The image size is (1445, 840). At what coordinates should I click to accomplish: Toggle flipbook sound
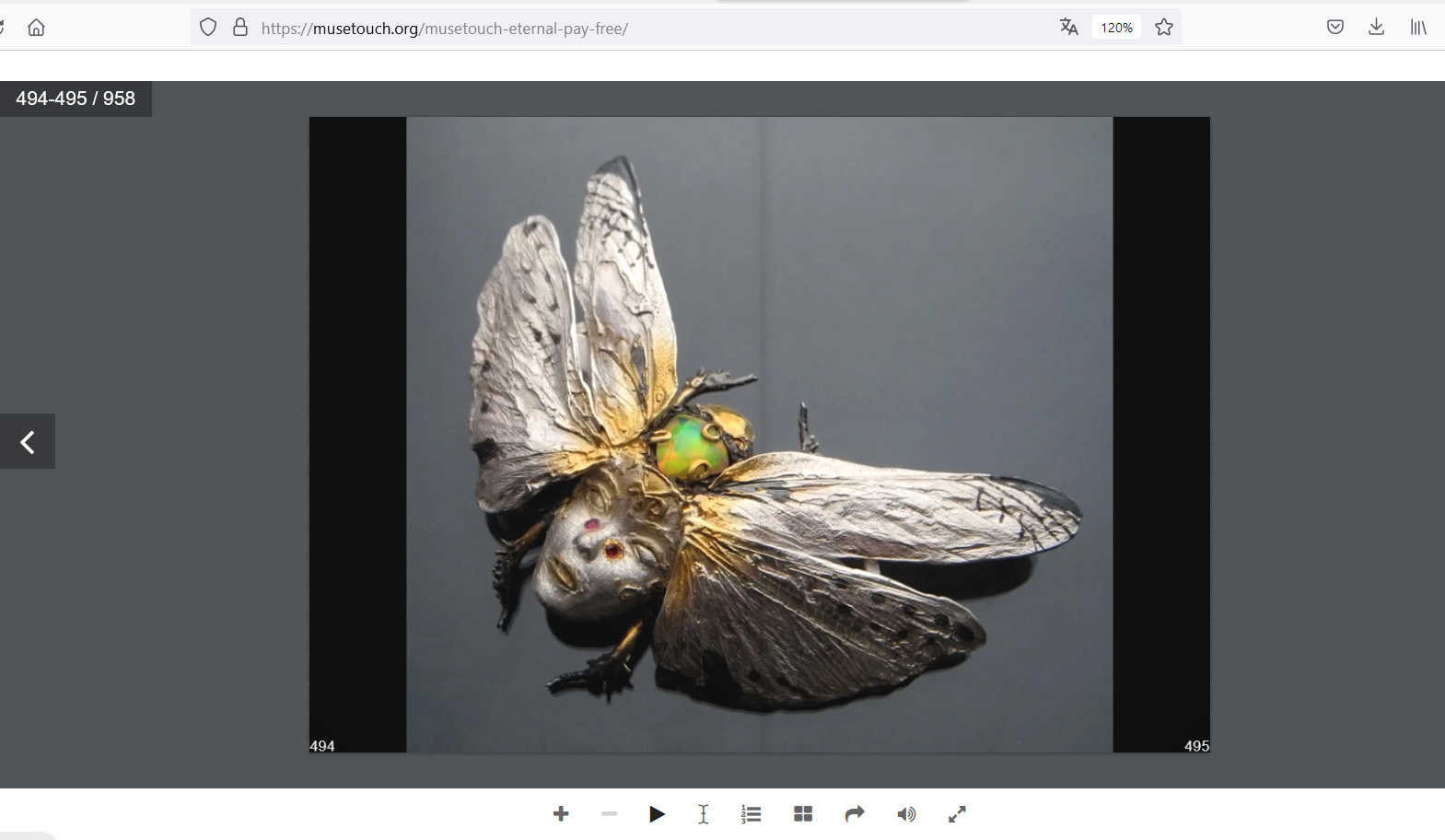pyautogui.click(x=906, y=814)
